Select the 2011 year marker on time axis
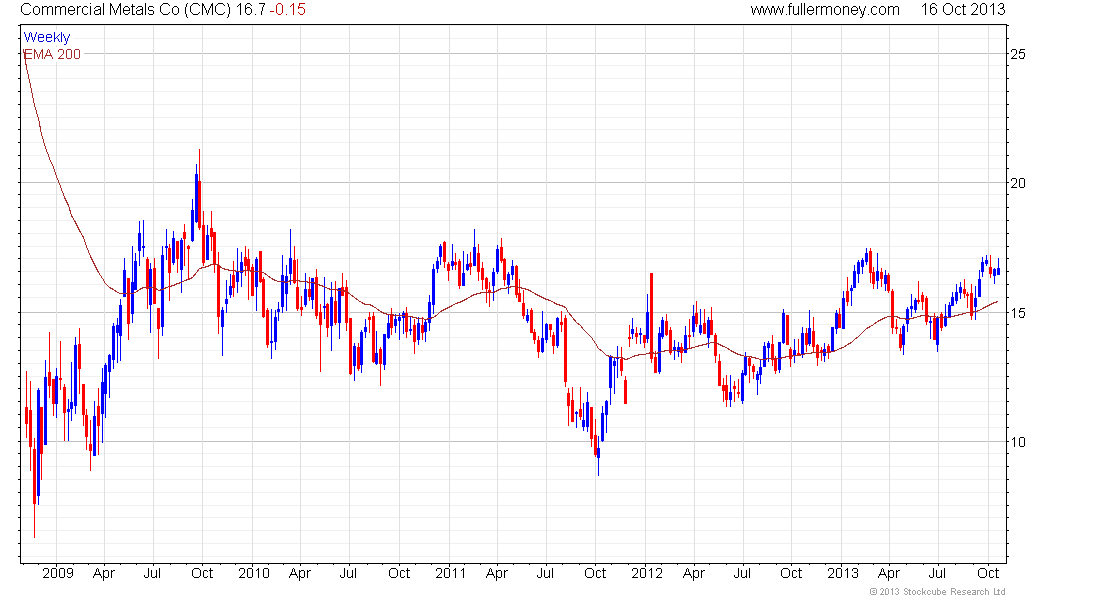Screen dimensions: 1100x600 [x=451, y=574]
